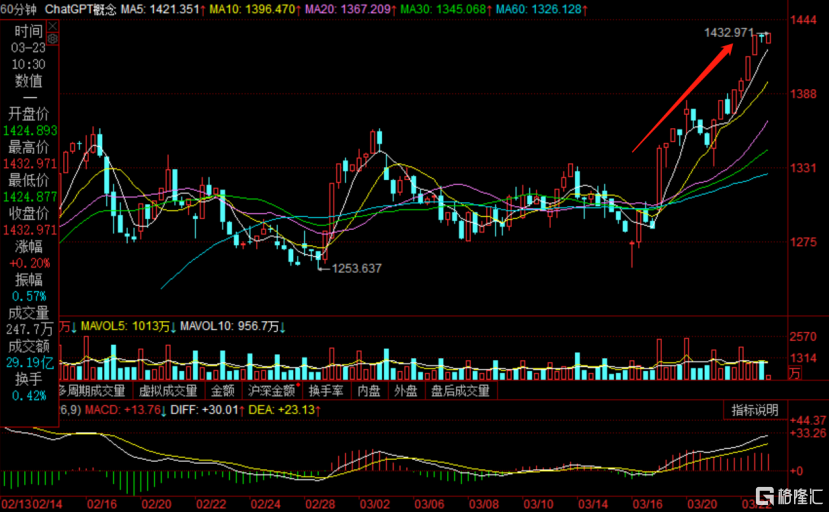Switch to the 多周期成交量 tab
Image resolution: width=830 pixels, height=513 pixels.
point(92,391)
